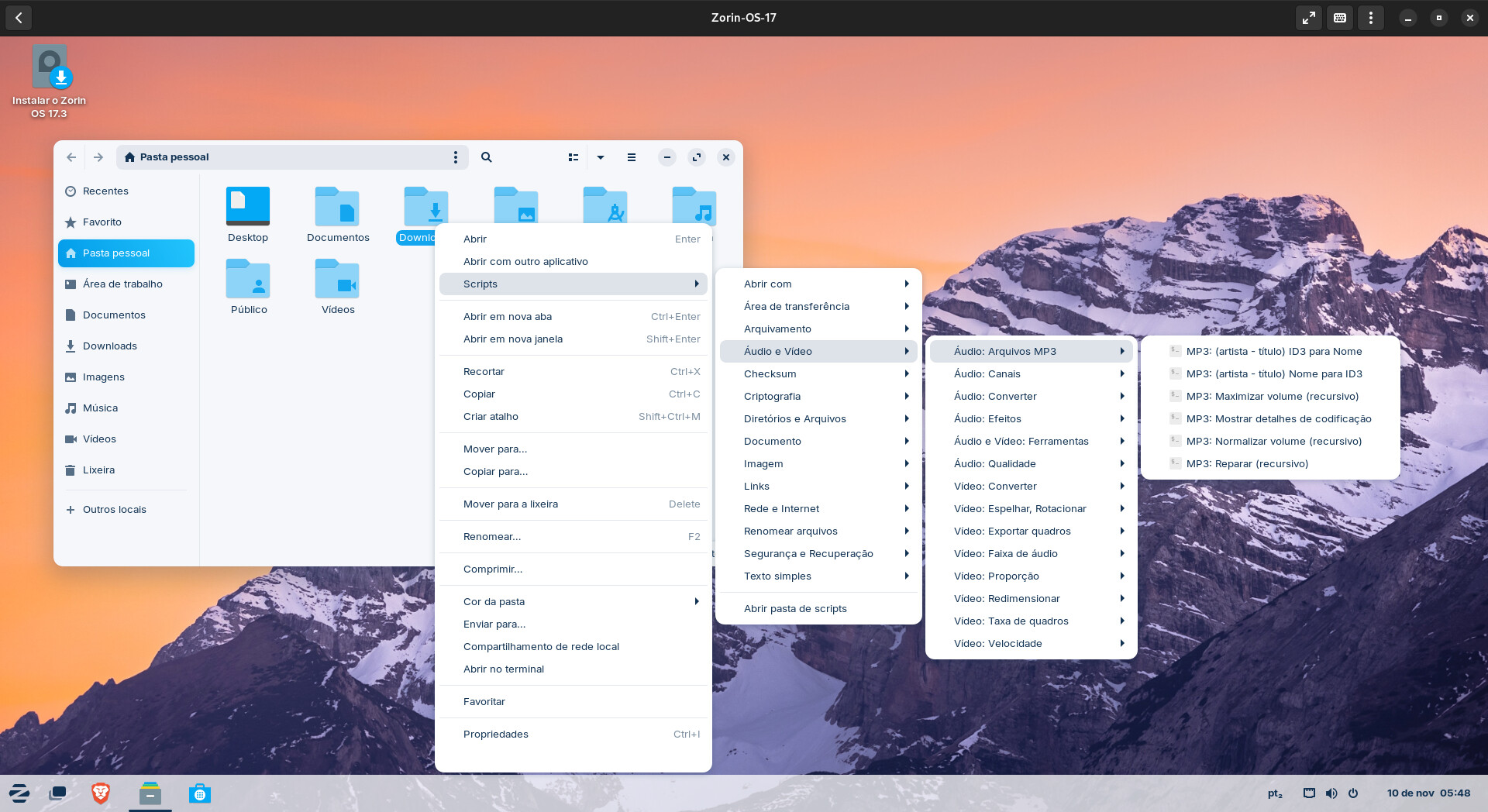Open the Zorin start menu

coord(19,793)
